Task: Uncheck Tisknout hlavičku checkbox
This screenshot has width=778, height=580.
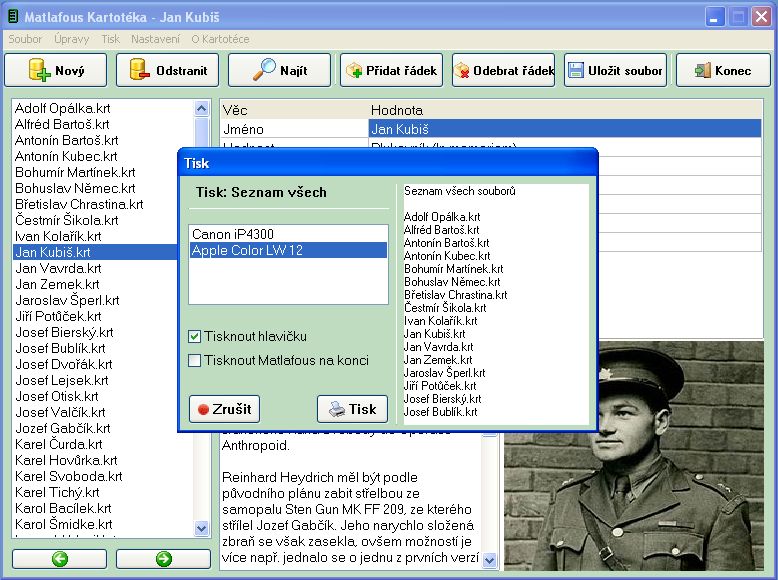Action: [194, 336]
